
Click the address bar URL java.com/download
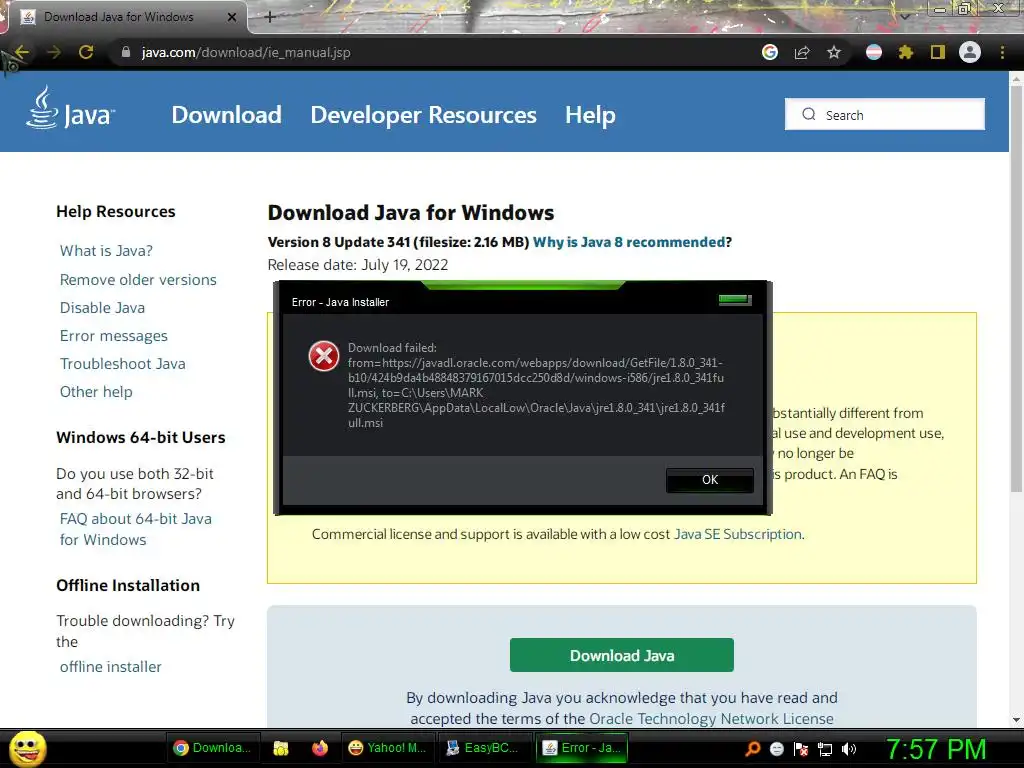point(246,52)
